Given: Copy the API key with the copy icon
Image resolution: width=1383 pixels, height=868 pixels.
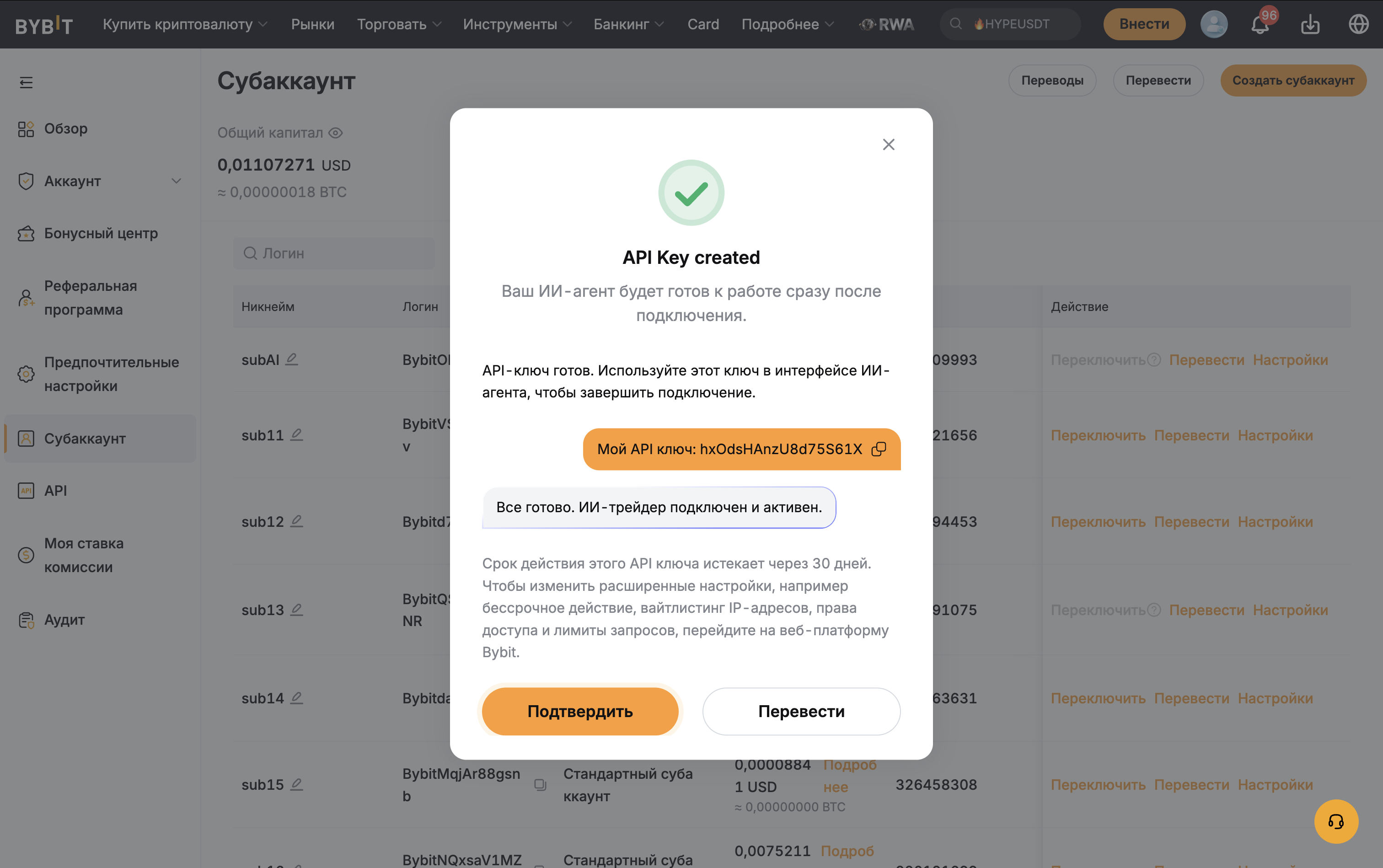Looking at the screenshot, I should coord(879,449).
